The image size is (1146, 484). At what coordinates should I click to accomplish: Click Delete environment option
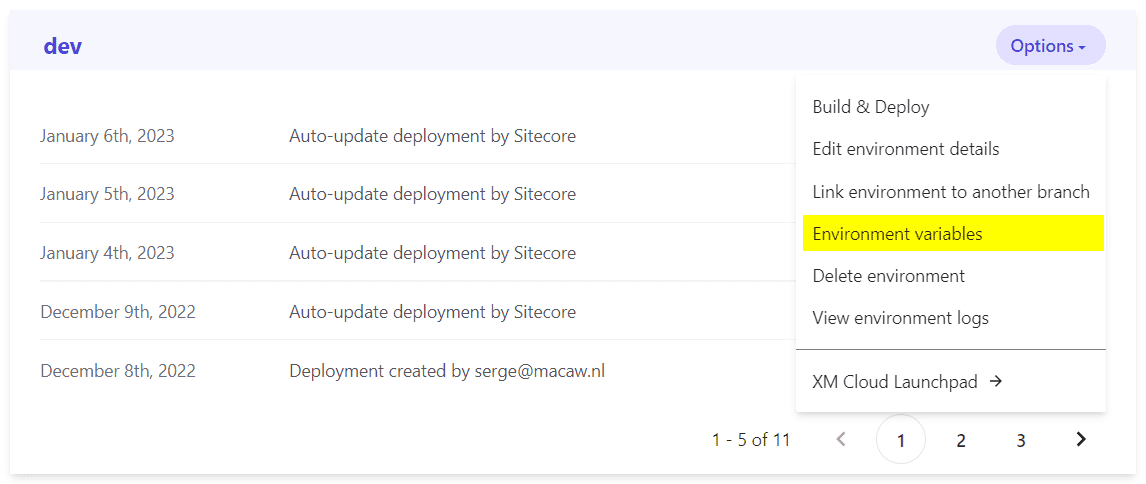(x=888, y=276)
